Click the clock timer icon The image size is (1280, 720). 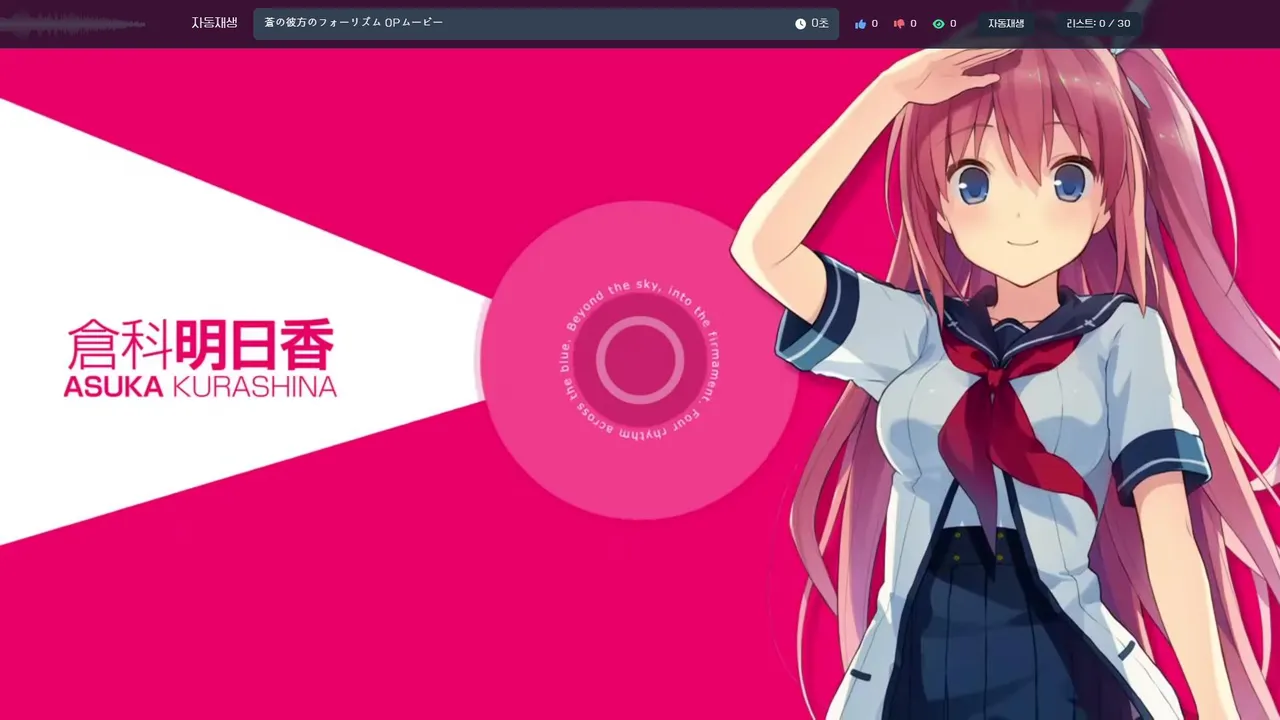click(800, 24)
